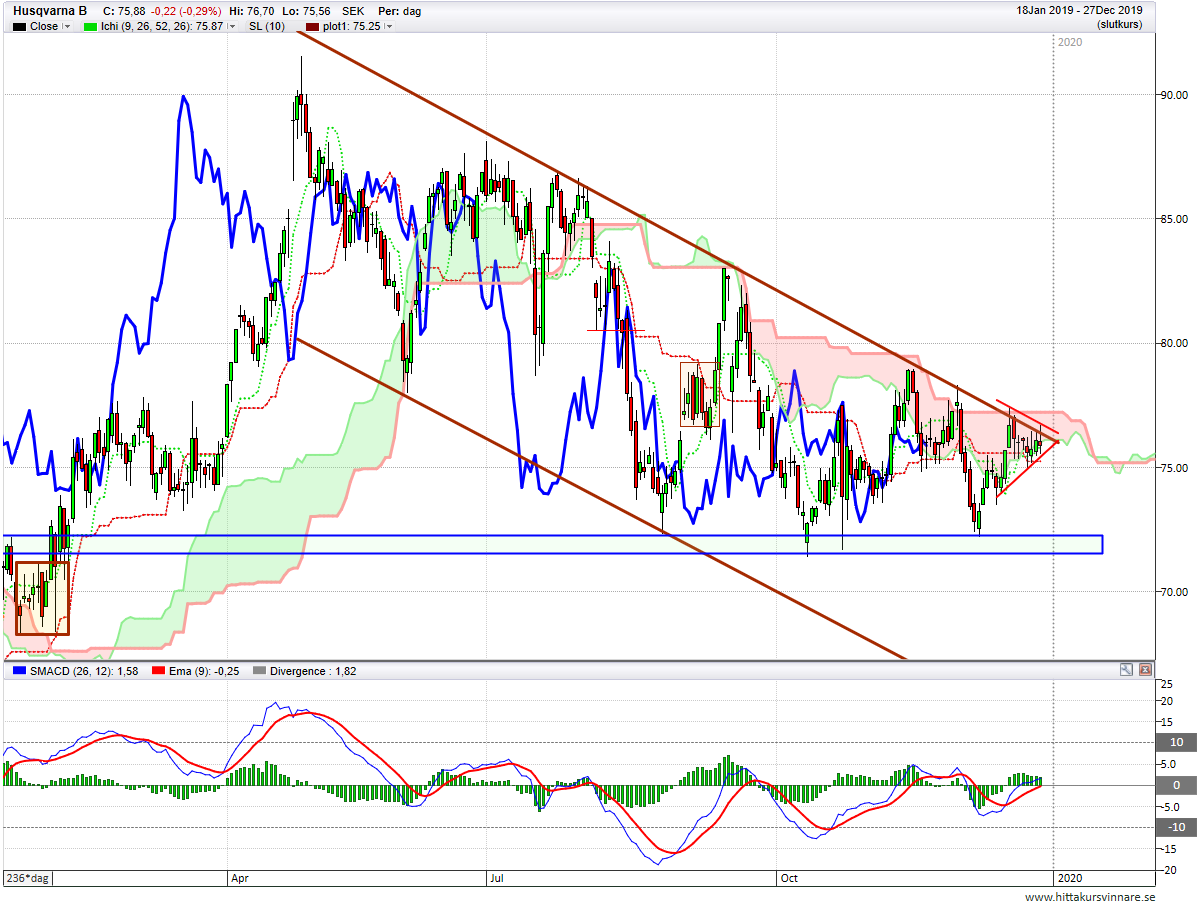Viewport: 1200px width, 902px height.
Task: Click the gray Divergence color swatch
Action: (x=261, y=671)
